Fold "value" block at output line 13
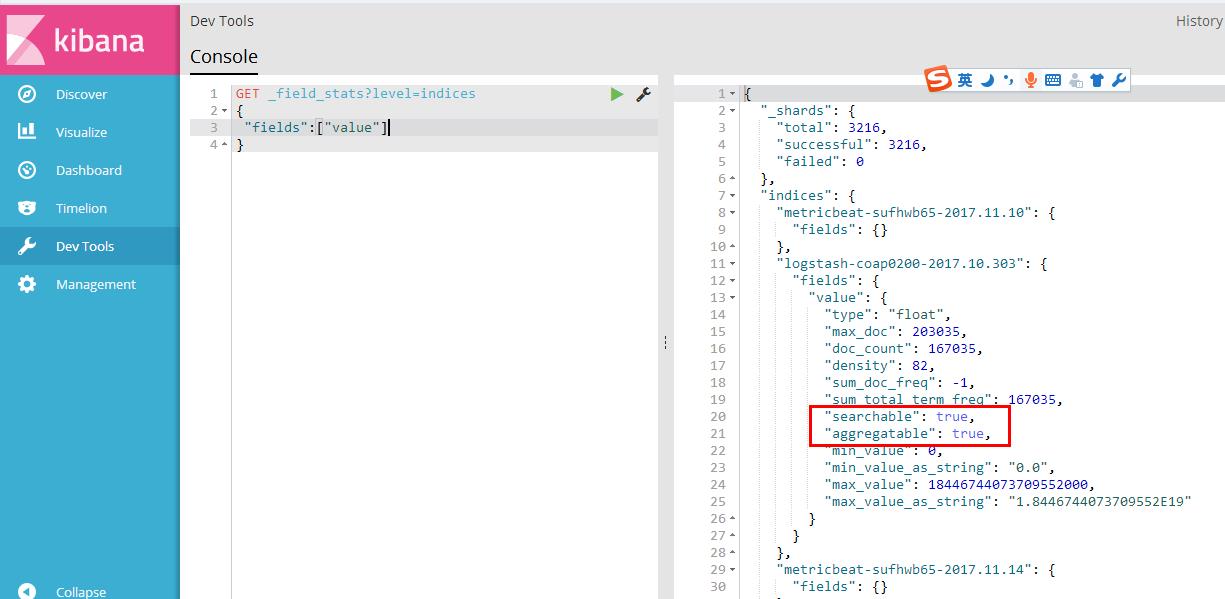This screenshot has height=599, width=1225. click(x=733, y=298)
